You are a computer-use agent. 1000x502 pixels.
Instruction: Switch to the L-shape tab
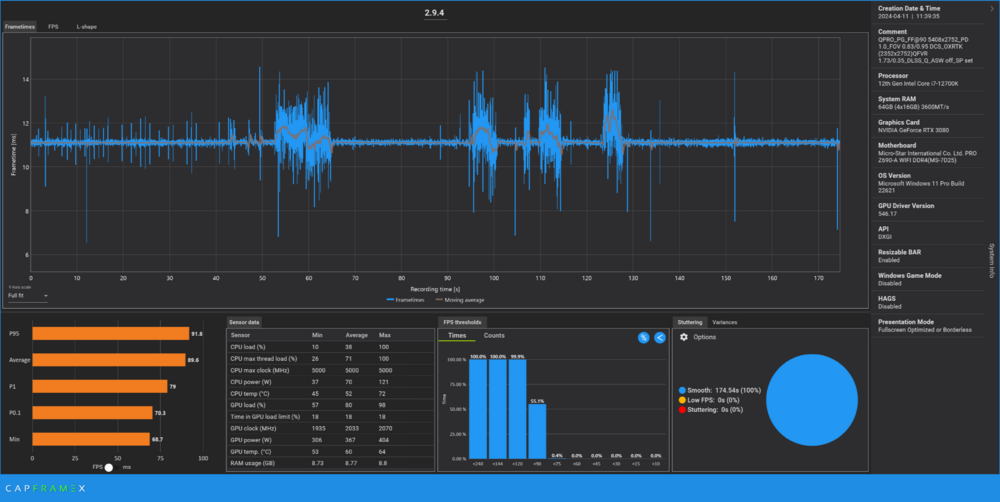click(x=86, y=25)
